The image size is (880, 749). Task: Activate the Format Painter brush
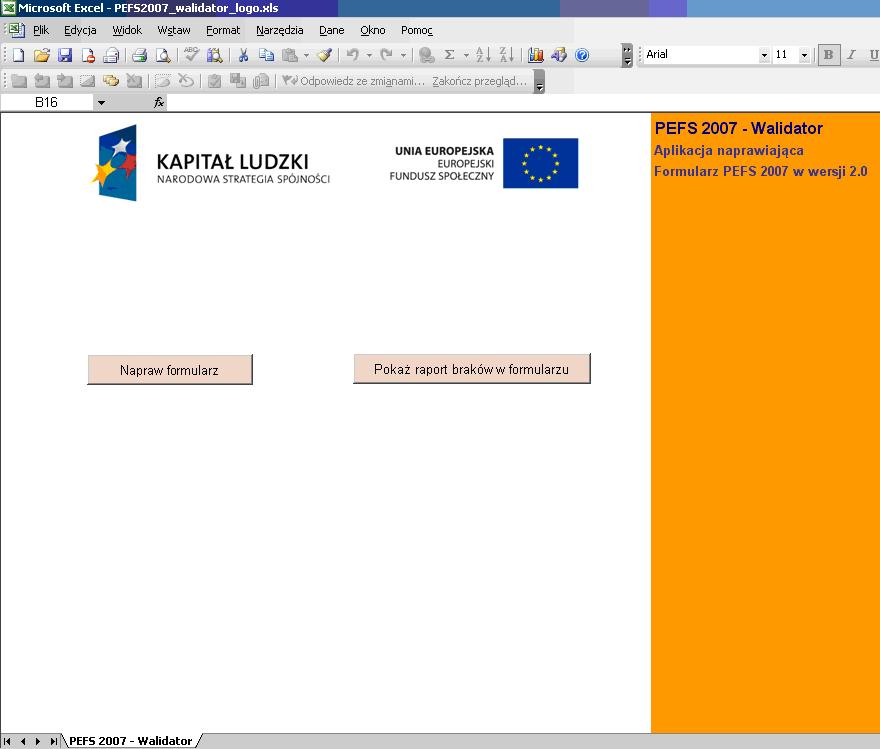(x=324, y=55)
